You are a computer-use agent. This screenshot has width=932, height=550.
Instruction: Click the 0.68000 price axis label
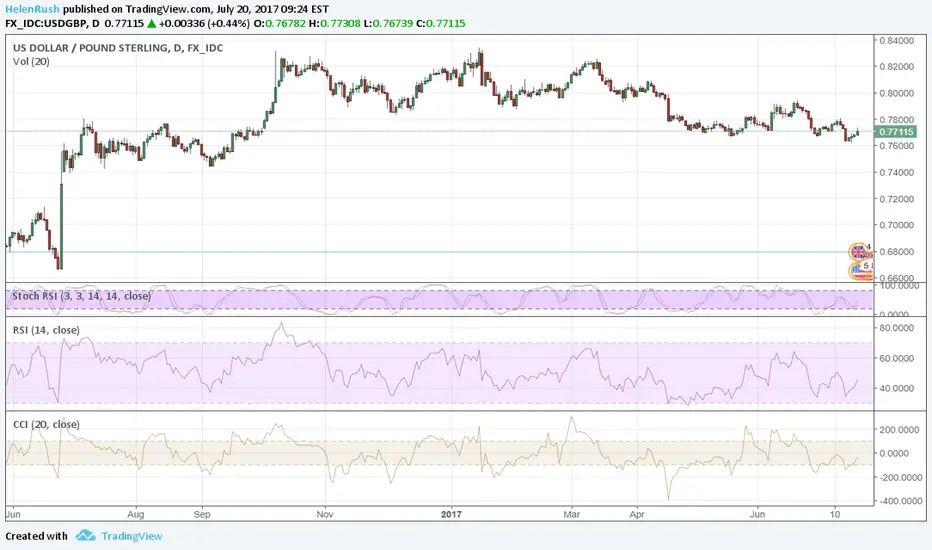coord(896,252)
